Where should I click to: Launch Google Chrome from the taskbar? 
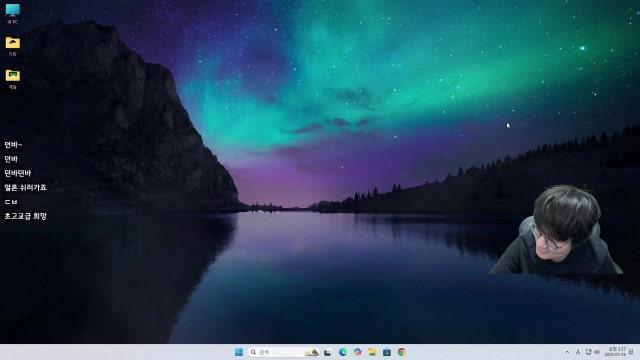coord(402,352)
